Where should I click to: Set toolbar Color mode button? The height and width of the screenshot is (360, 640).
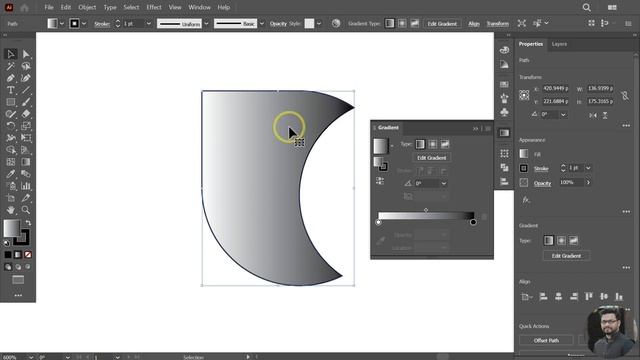pos(8,255)
